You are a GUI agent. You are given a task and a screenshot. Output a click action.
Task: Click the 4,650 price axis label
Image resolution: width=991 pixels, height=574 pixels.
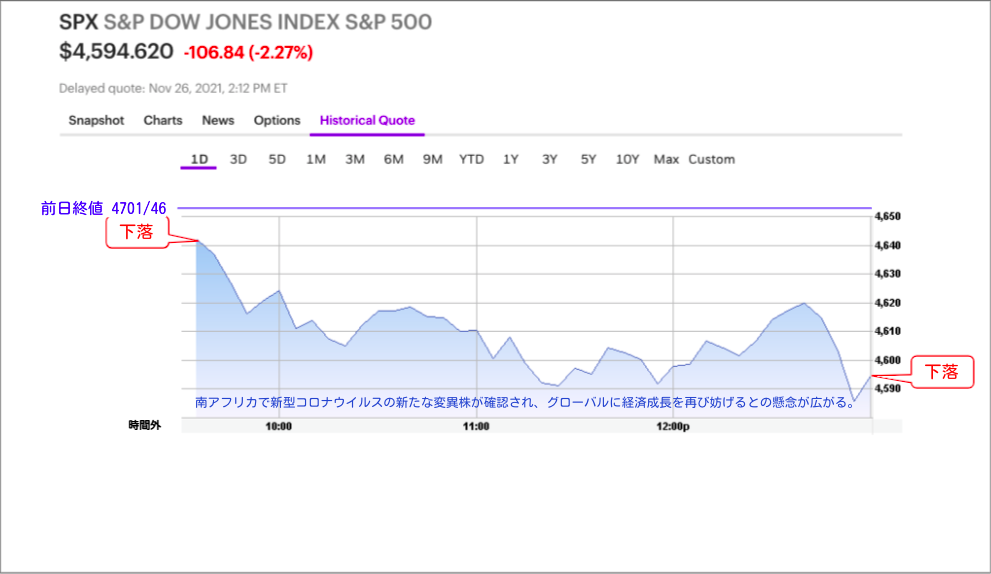click(x=887, y=216)
